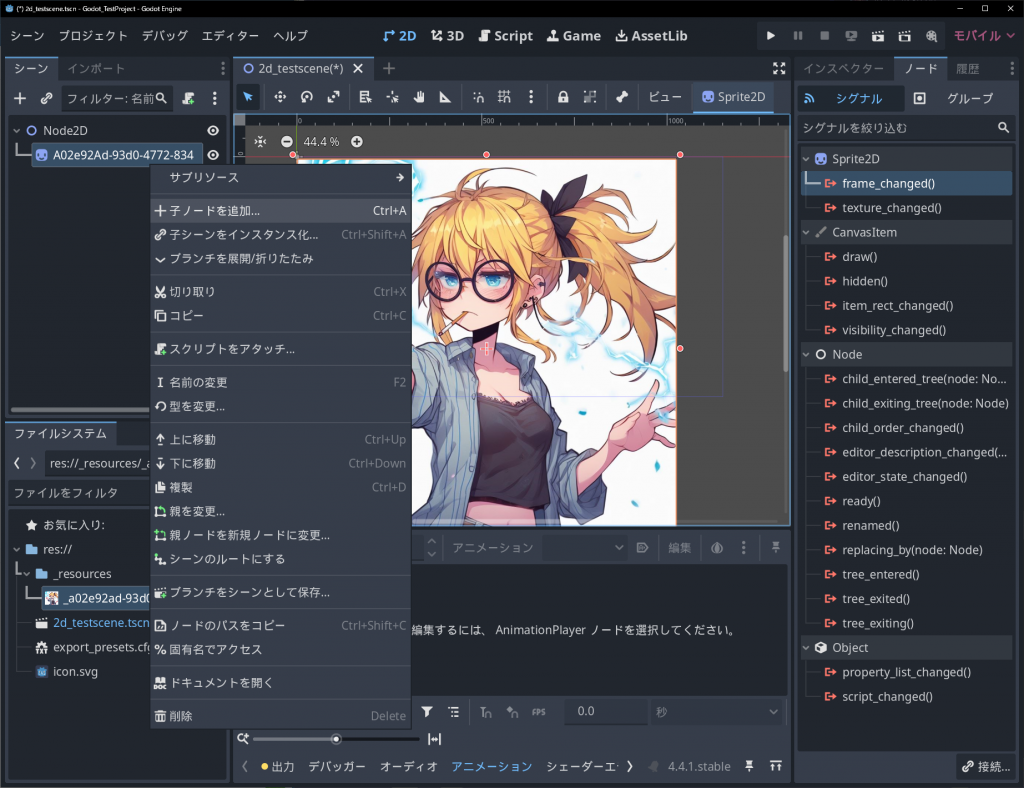Click the zoom-in plus button beside 44.4 %
Viewport: 1024px width, 788px height.
(357, 142)
